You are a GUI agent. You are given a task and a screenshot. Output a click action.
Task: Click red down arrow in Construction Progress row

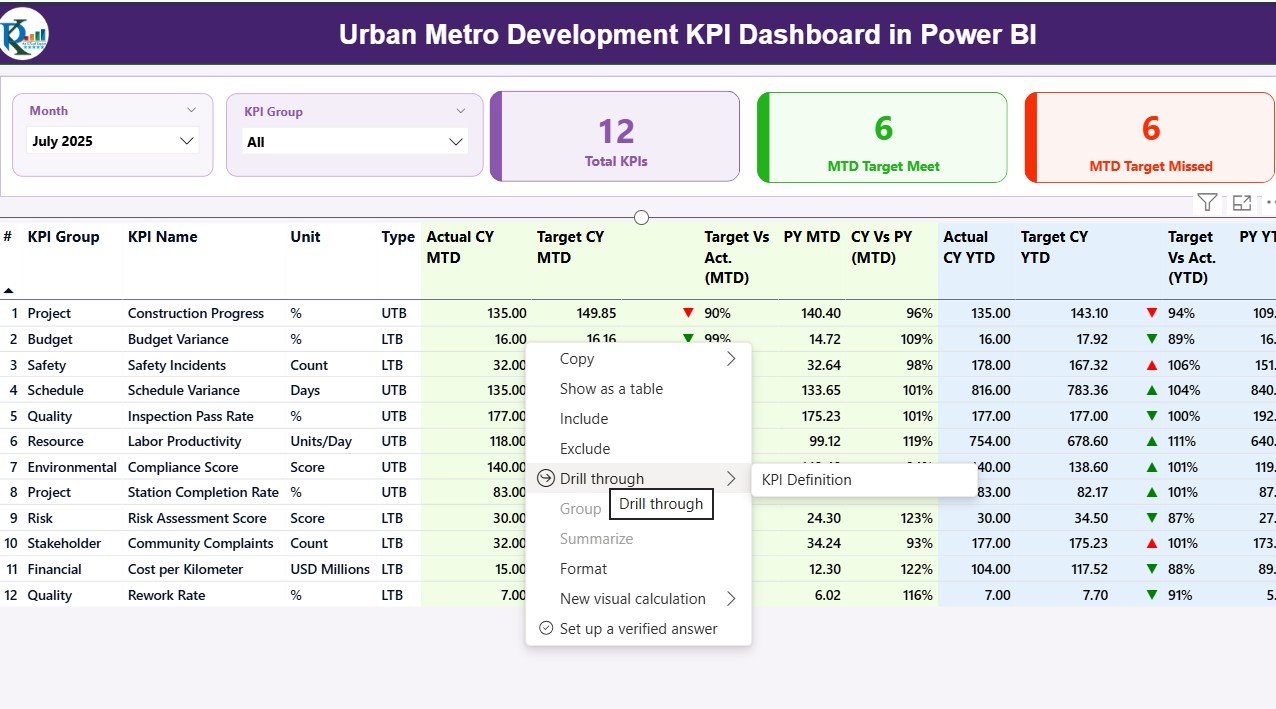688,313
